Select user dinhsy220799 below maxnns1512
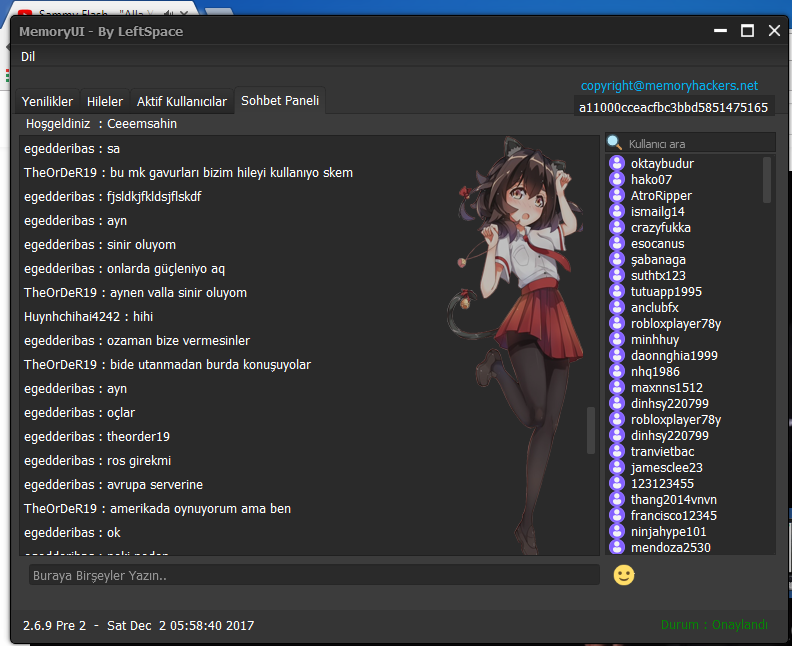This screenshot has height=646, width=792. tap(670, 404)
